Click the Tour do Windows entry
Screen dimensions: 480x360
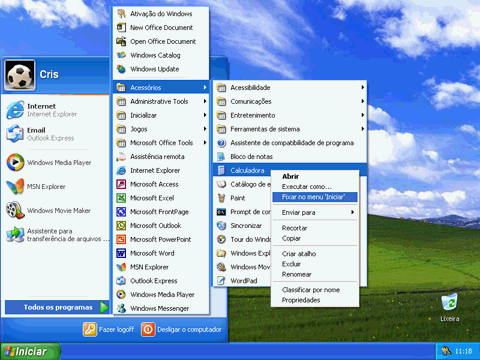coord(243,239)
